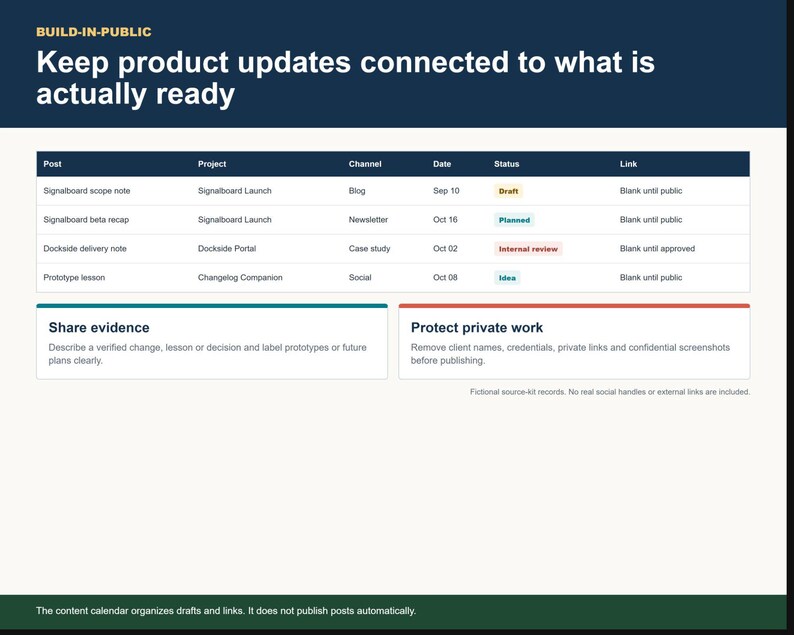This screenshot has width=794, height=635.
Task: Click the Keep product updates headline
Action: pos(345,77)
